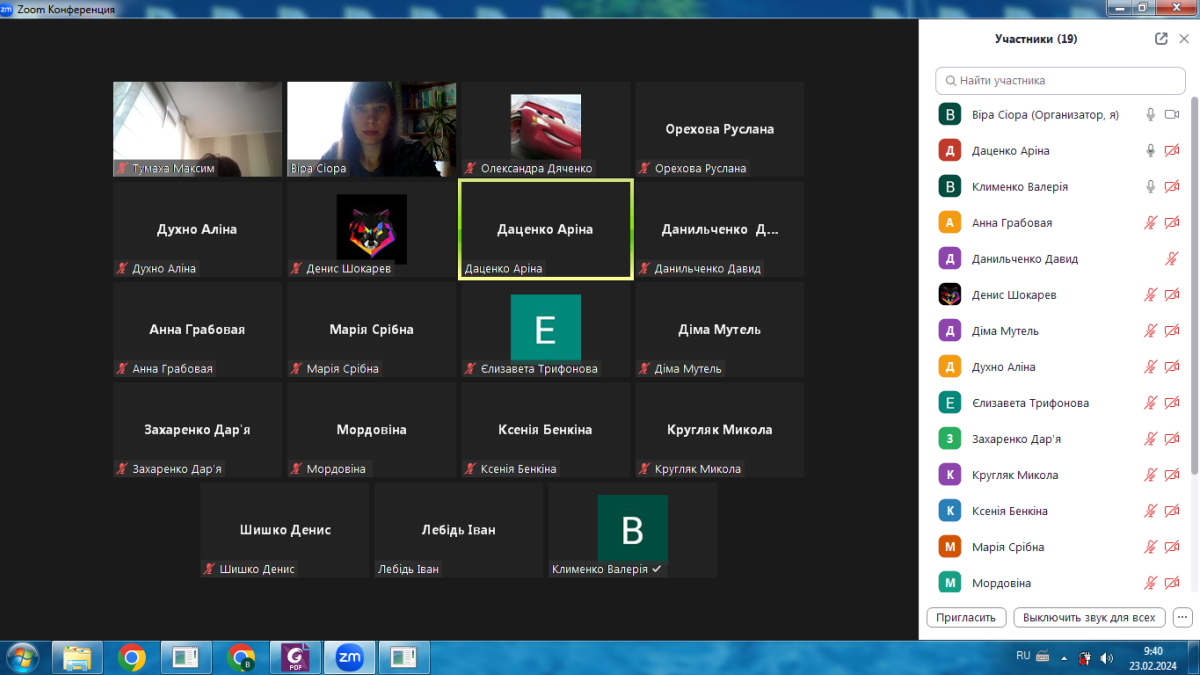Open the three-dots more options menu

click(1183, 617)
